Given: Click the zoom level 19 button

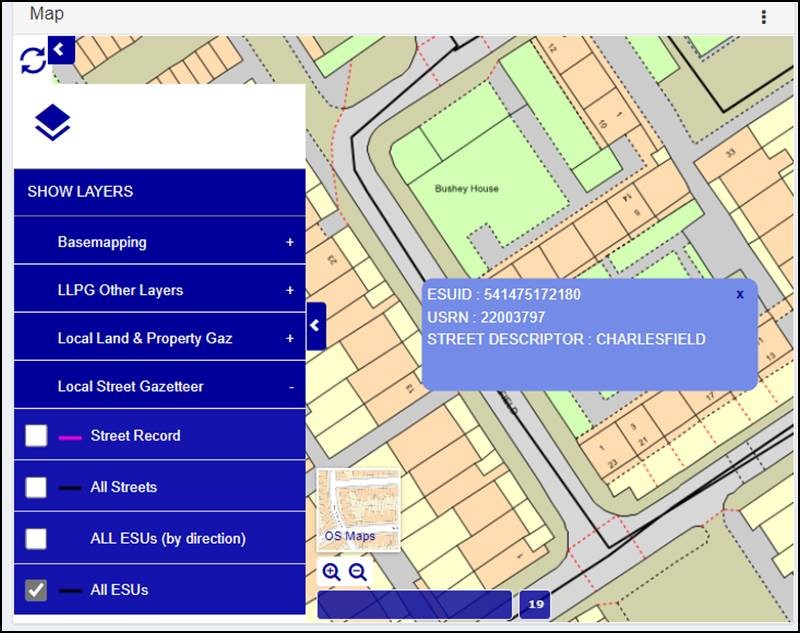Looking at the screenshot, I should (535, 604).
